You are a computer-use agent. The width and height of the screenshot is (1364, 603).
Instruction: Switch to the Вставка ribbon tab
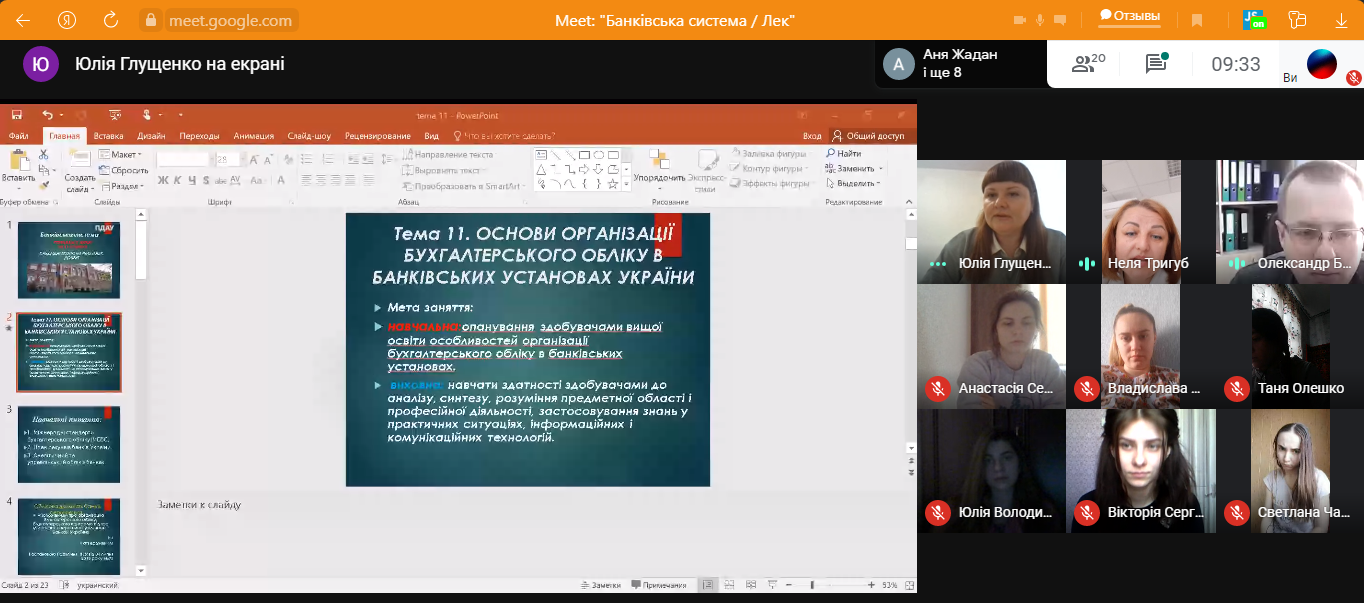[x=108, y=136]
